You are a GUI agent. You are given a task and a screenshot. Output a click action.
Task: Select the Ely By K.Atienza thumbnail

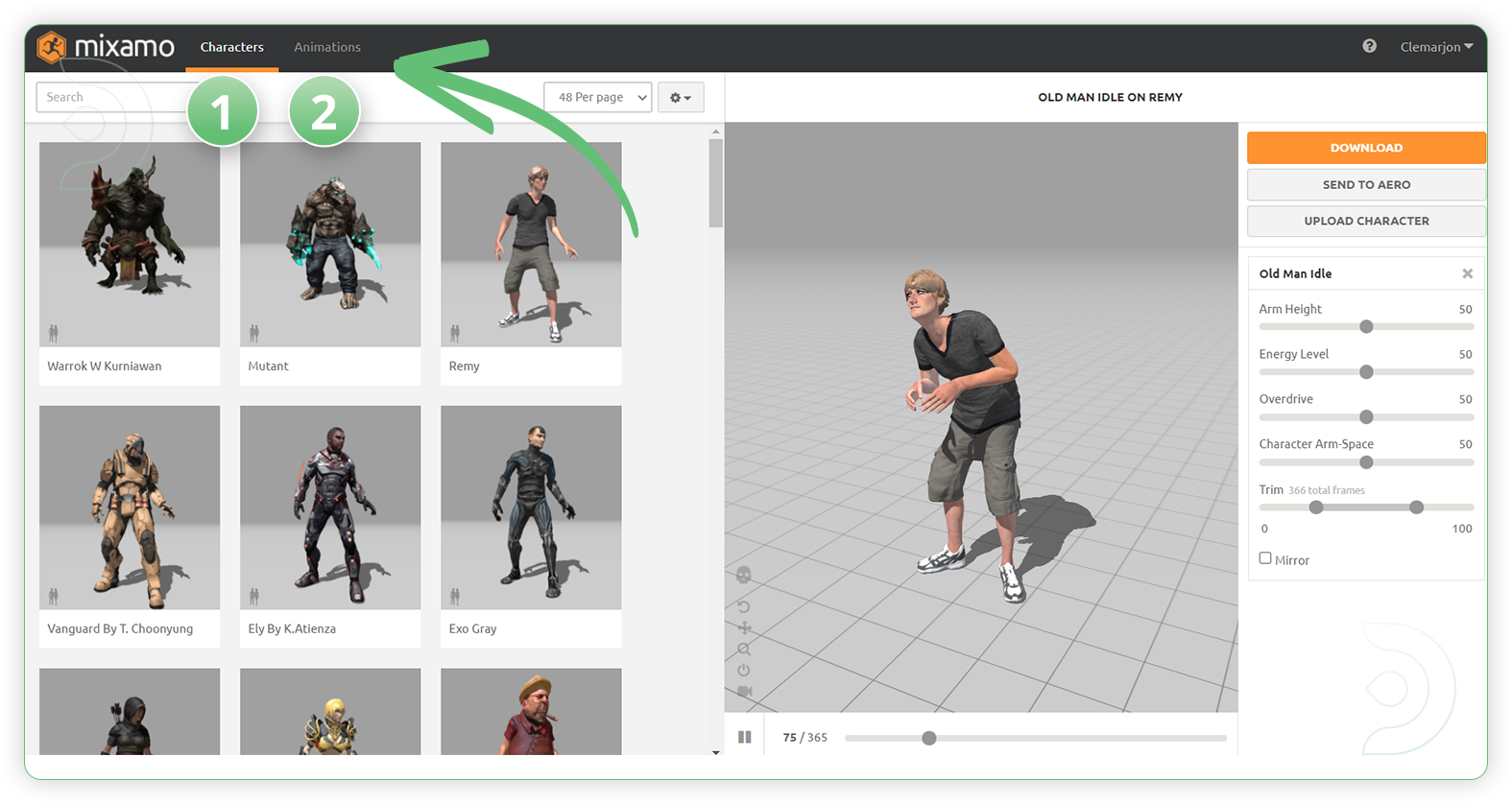click(330, 508)
